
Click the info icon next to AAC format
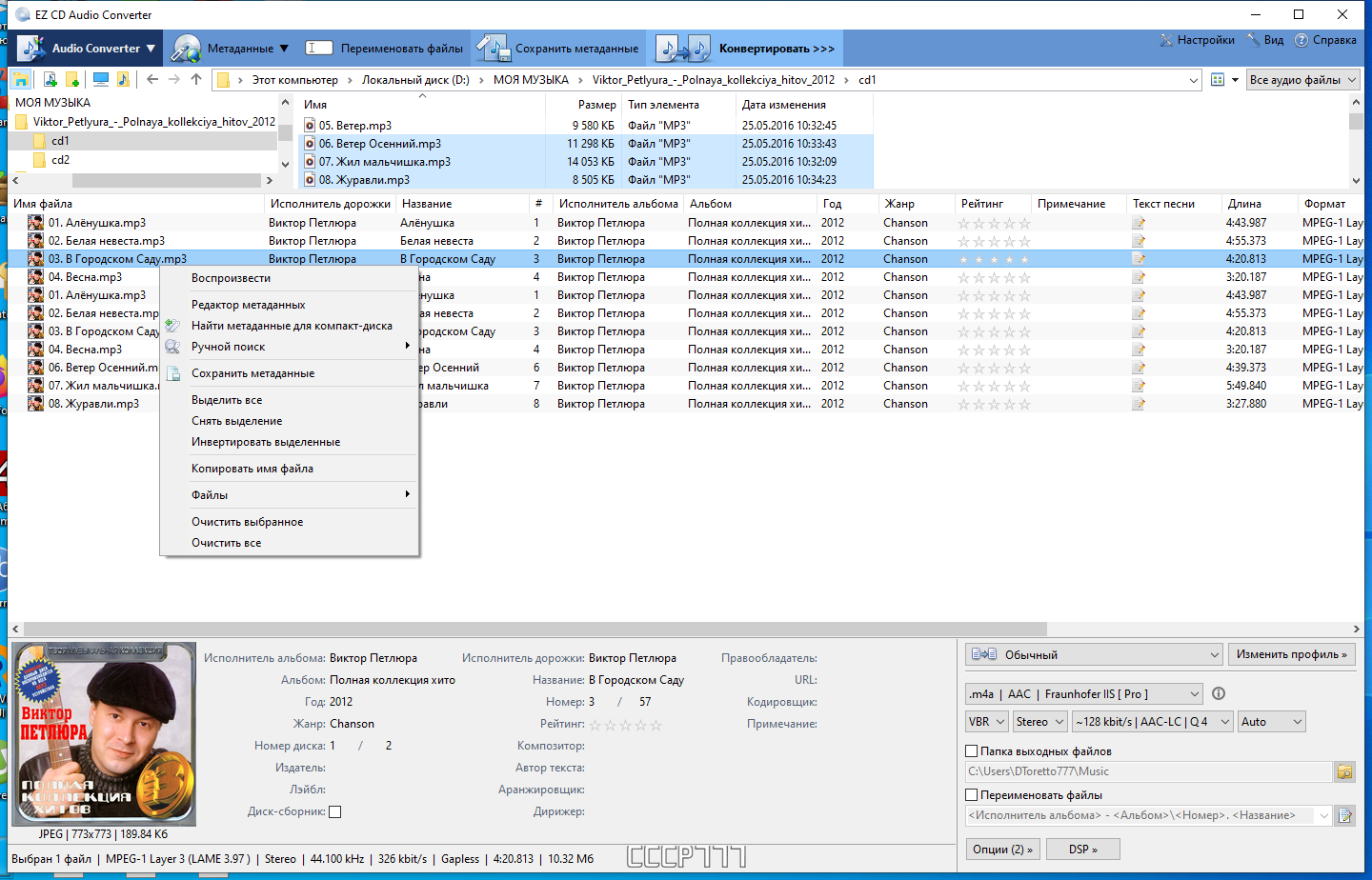coord(1219,694)
